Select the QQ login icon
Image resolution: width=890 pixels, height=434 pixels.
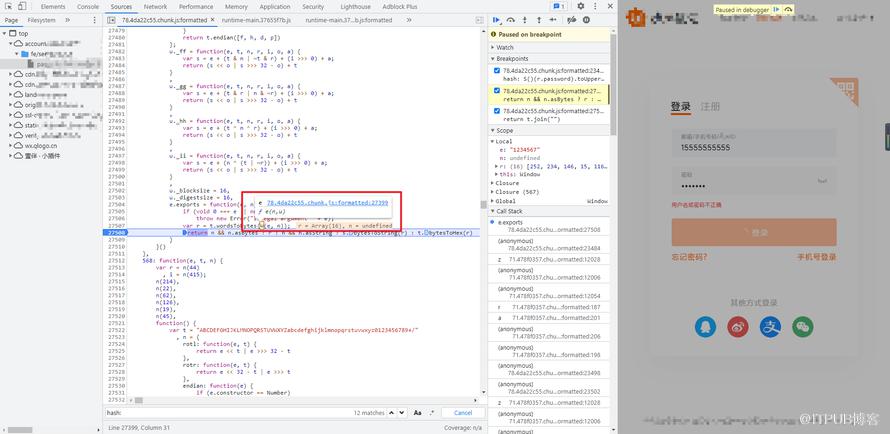point(705,327)
